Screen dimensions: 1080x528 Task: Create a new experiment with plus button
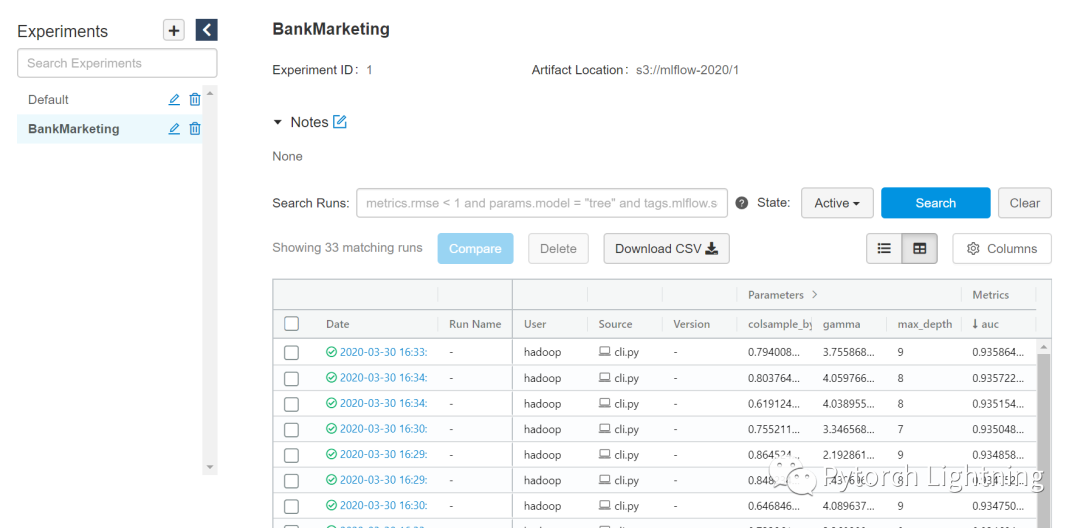click(174, 30)
